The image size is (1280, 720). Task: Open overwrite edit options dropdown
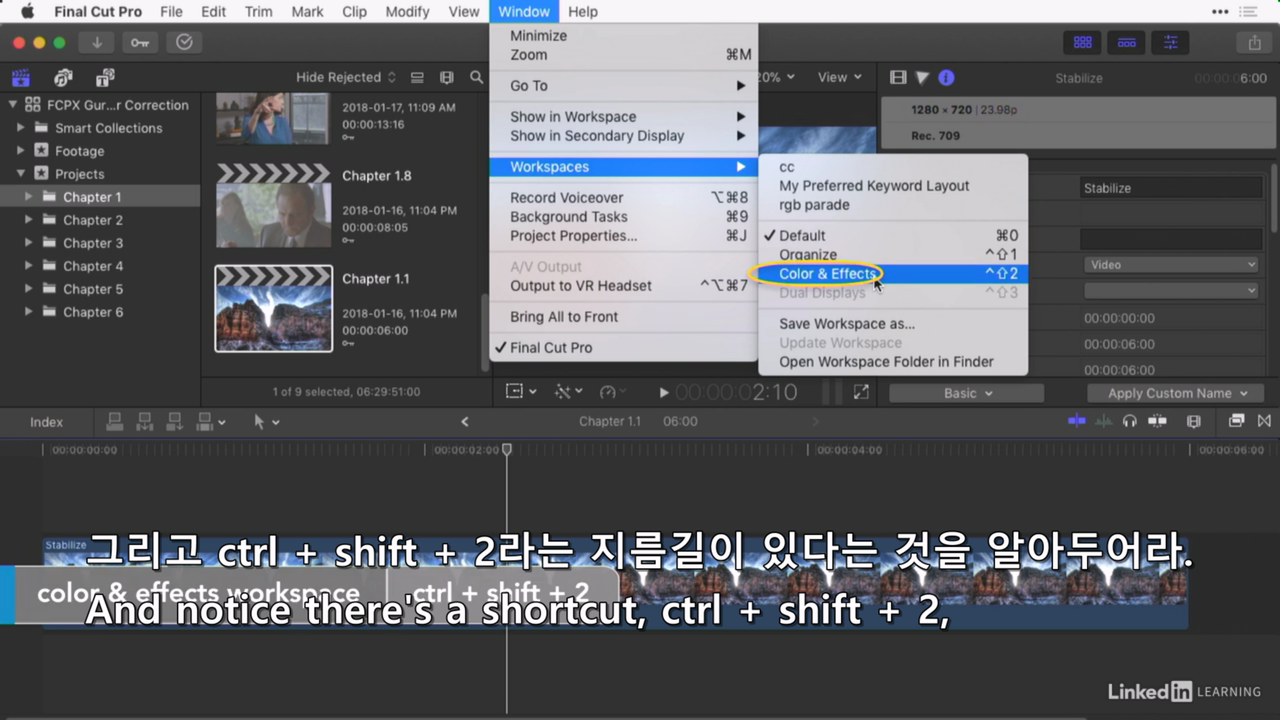click(211, 421)
